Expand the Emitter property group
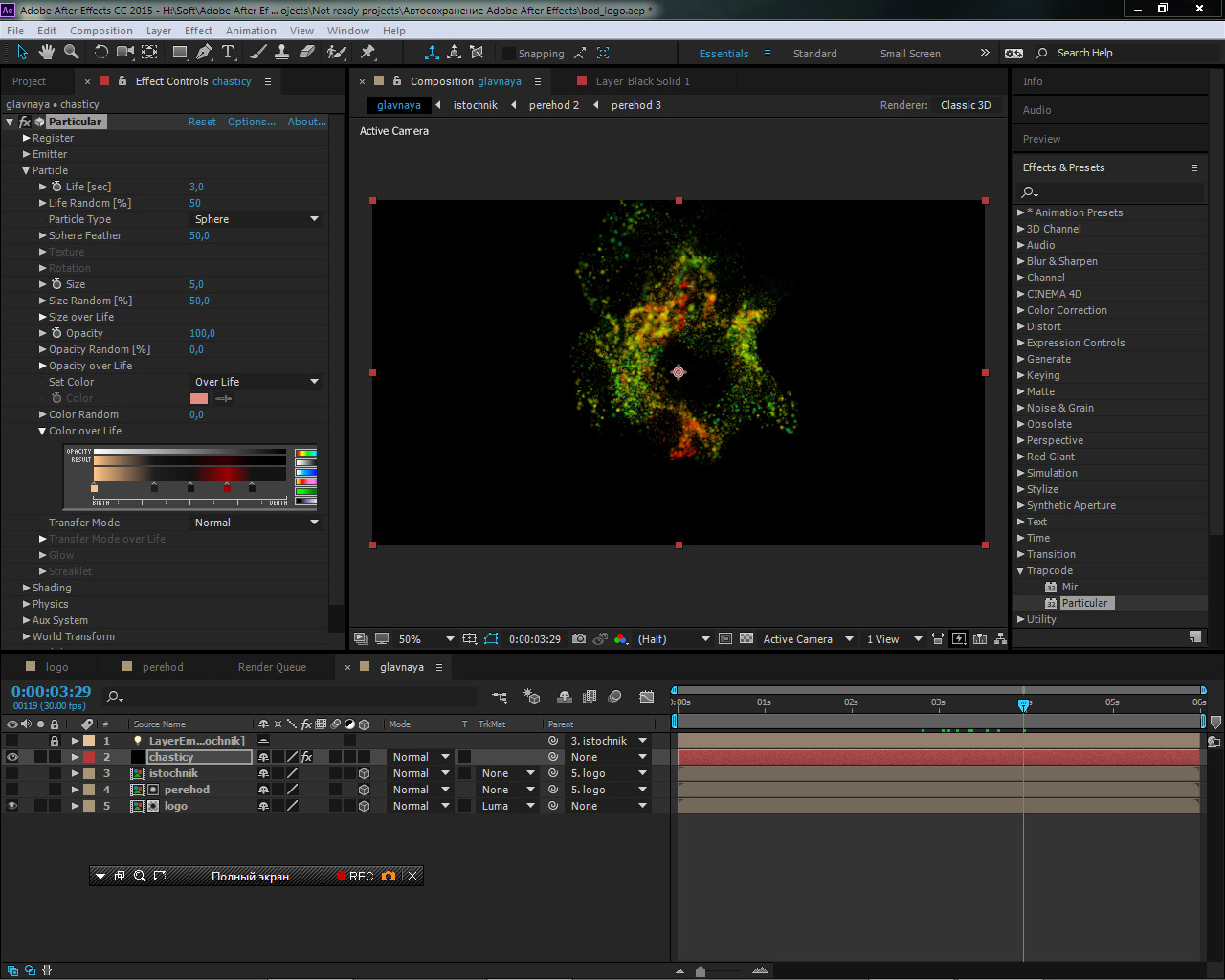This screenshot has height=980, width=1225. tap(27, 154)
